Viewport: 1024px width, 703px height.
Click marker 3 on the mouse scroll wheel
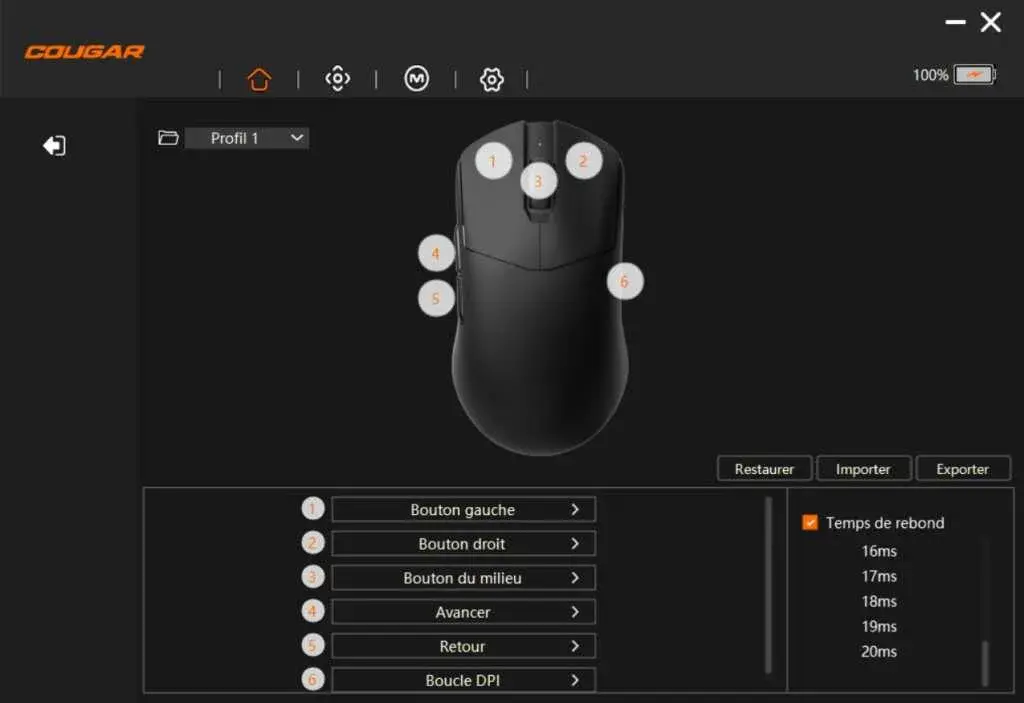[x=537, y=181]
